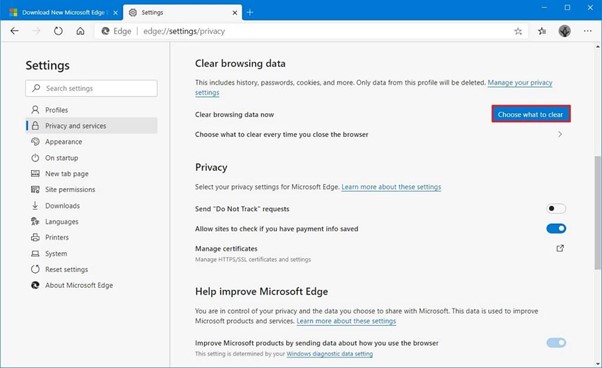602x368 pixels.
Task: Click Manage certificates label
Action: (x=226, y=249)
